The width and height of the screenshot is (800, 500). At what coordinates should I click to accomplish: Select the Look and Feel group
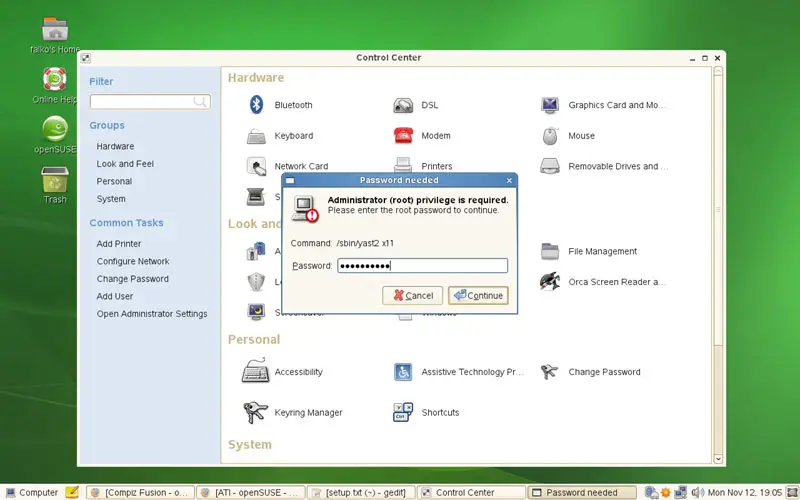[125, 164]
